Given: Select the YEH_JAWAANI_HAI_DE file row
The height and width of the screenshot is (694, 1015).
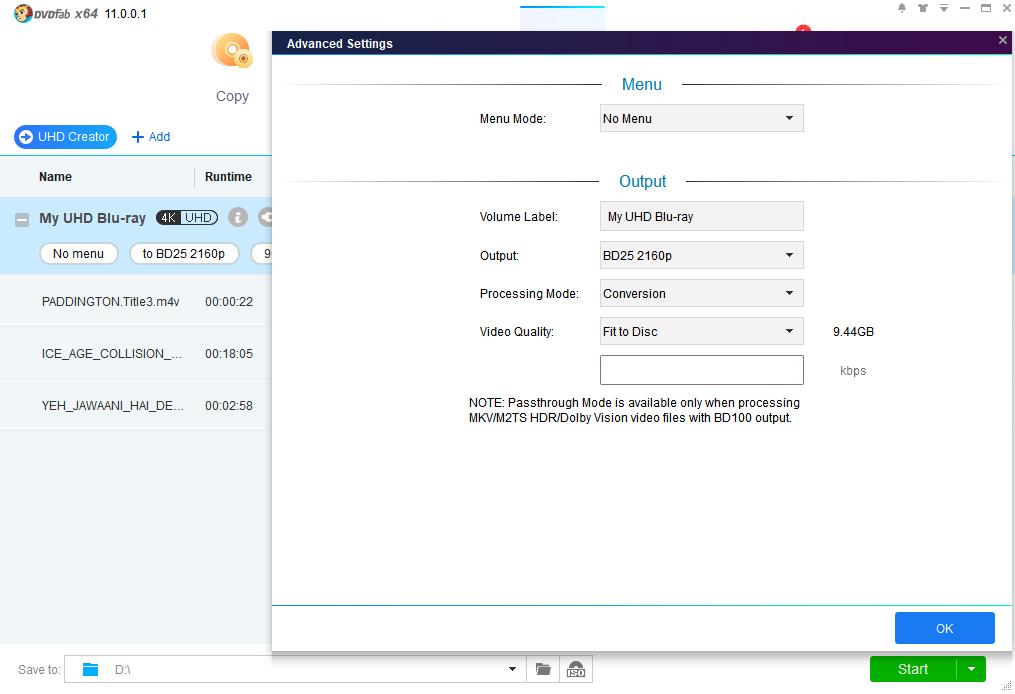Looking at the screenshot, I should [x=136, y=405].
